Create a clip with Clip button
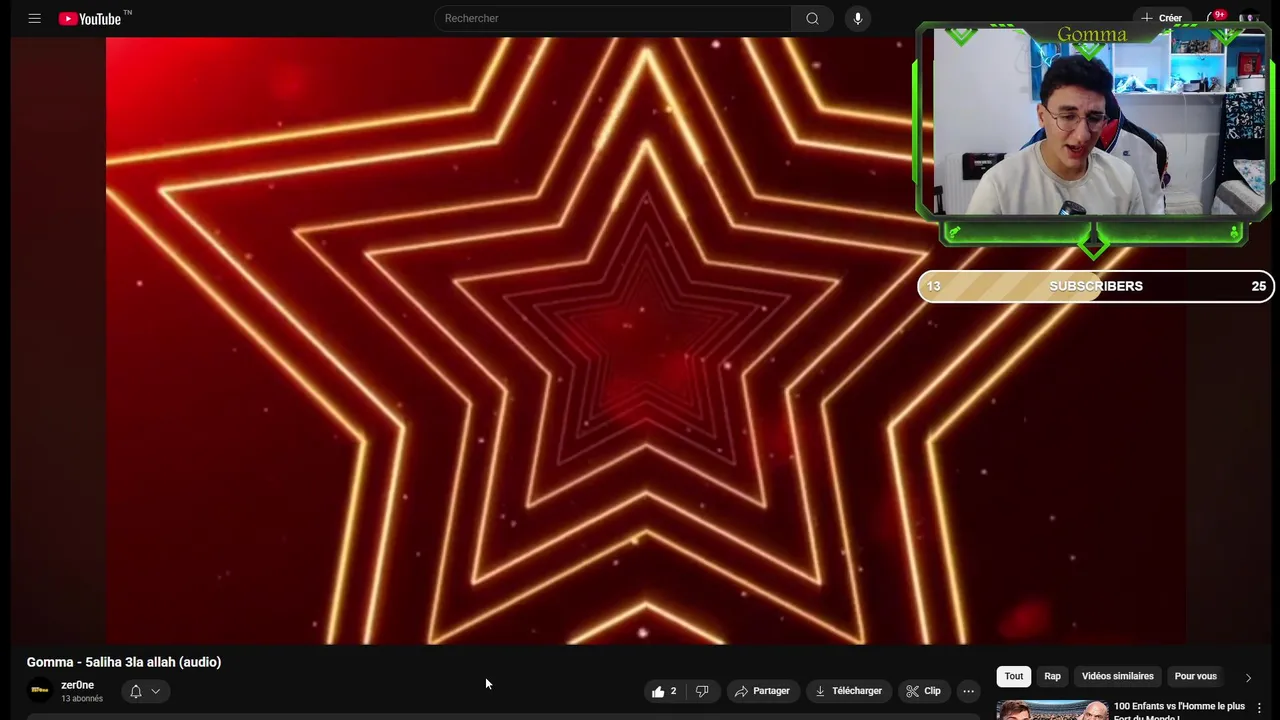 [923, 691]
